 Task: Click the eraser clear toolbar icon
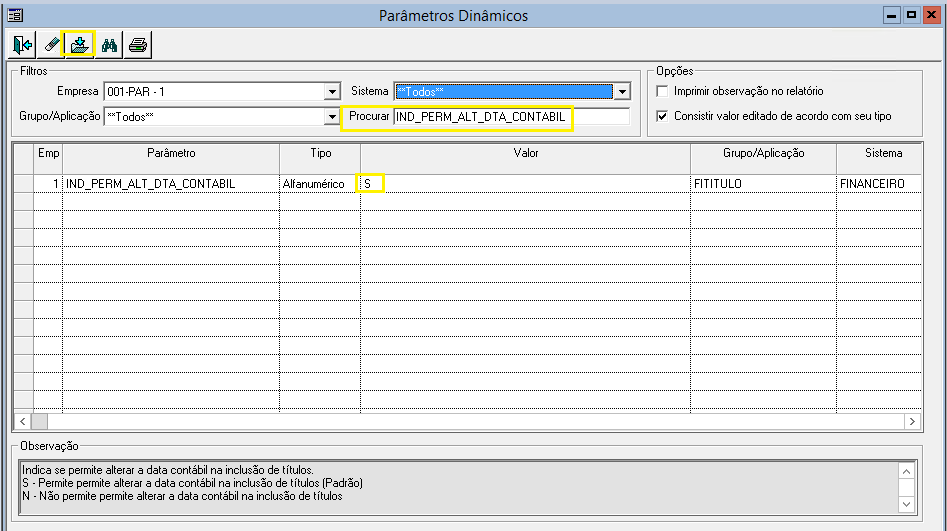coord(51,45)
